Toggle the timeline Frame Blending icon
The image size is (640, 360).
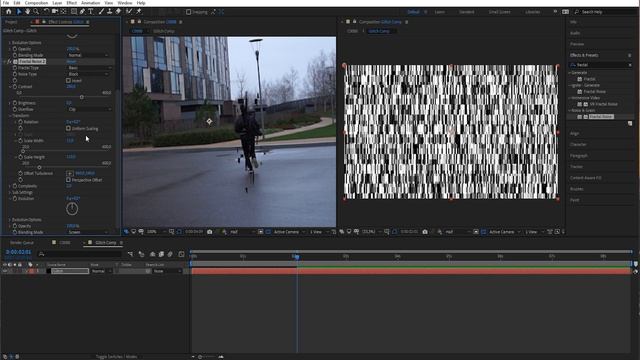tap(161, 254)
